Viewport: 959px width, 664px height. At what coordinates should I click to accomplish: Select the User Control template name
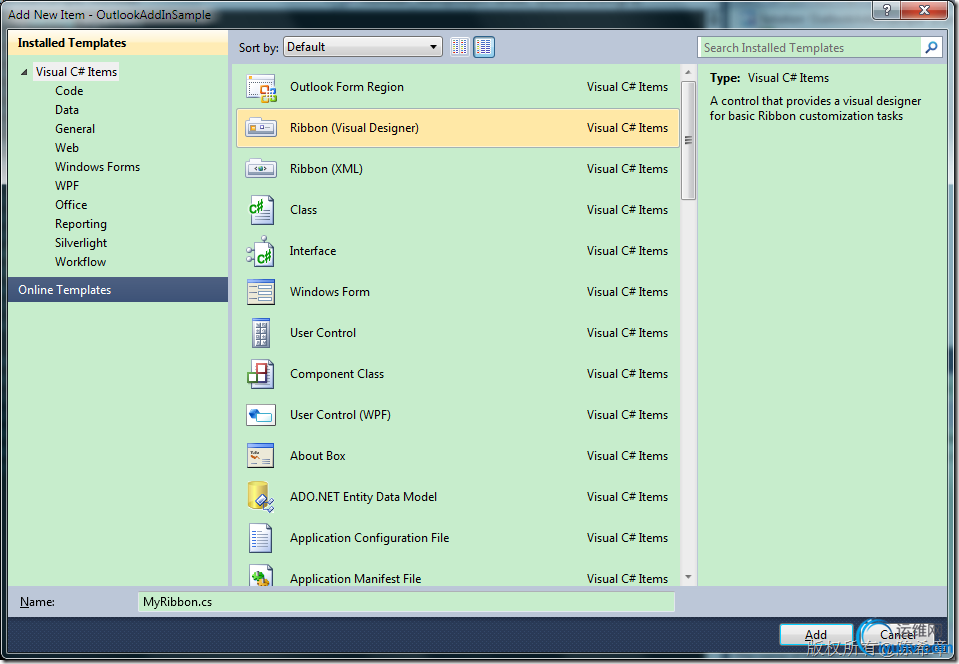323,333
